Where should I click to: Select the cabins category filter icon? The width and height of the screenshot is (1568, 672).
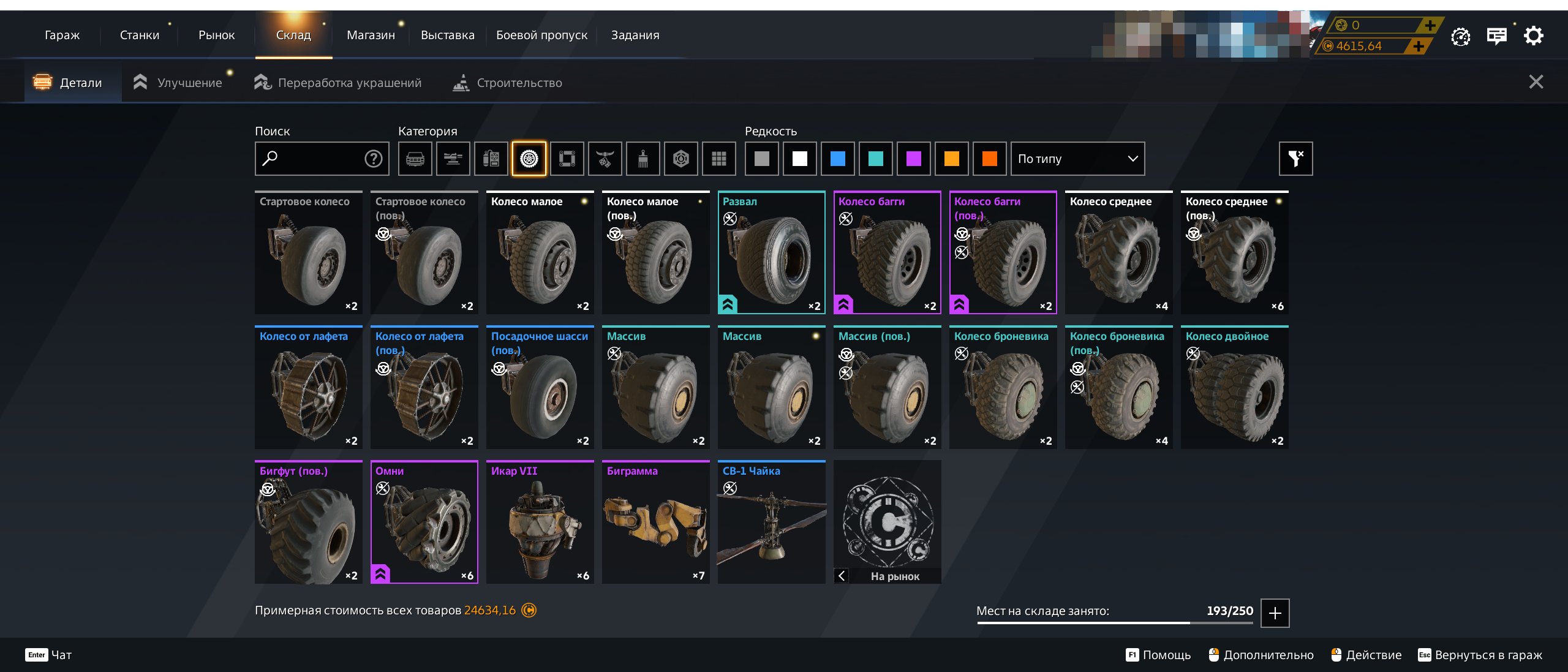point(415,159)
